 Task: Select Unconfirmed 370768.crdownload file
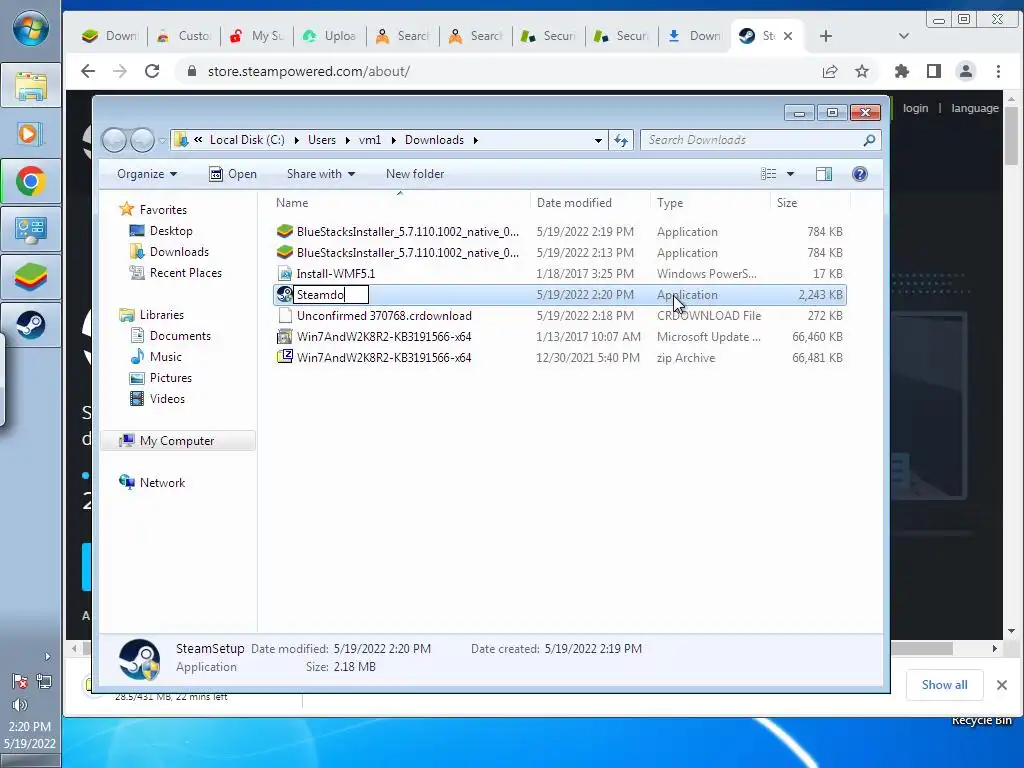coord(560,315)
